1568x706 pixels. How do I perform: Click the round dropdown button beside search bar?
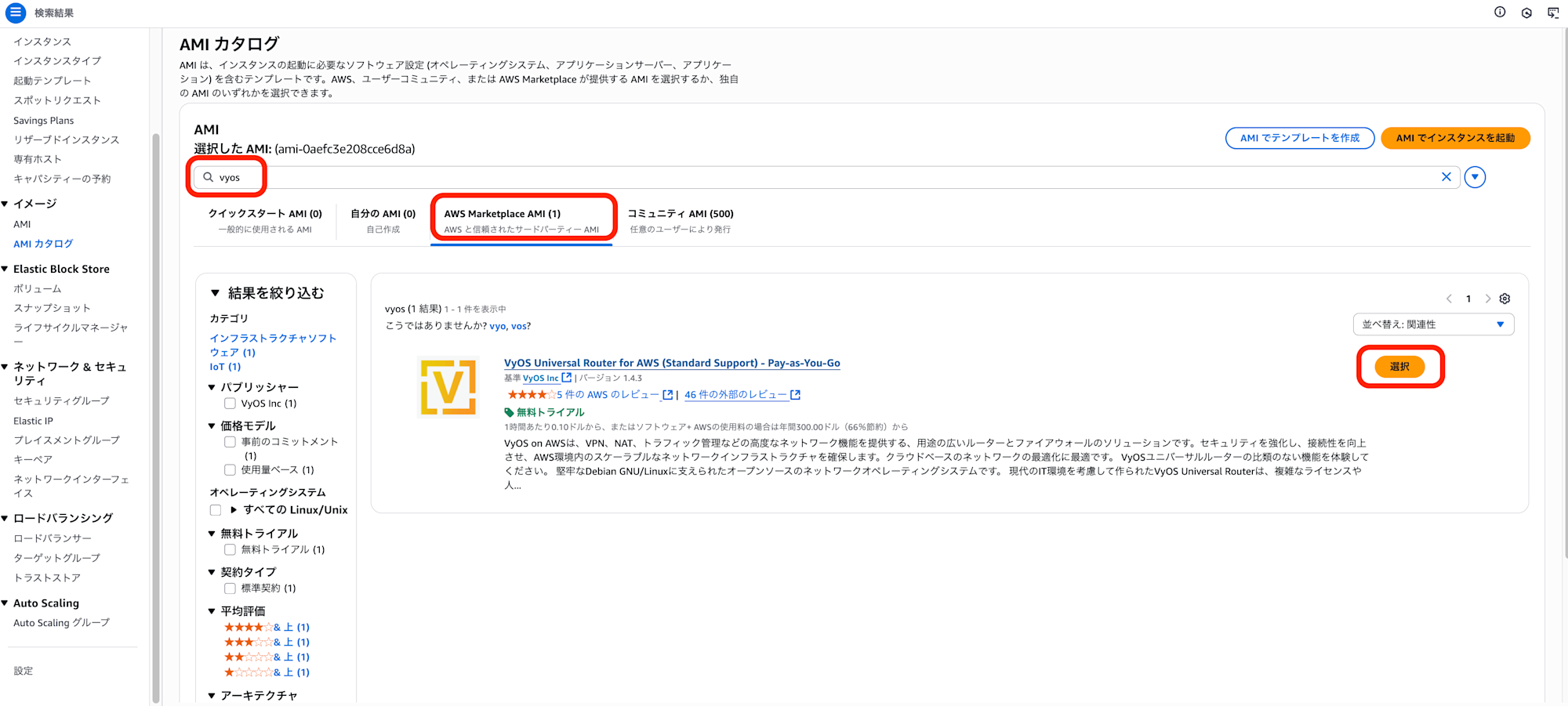pos(1475,177)
